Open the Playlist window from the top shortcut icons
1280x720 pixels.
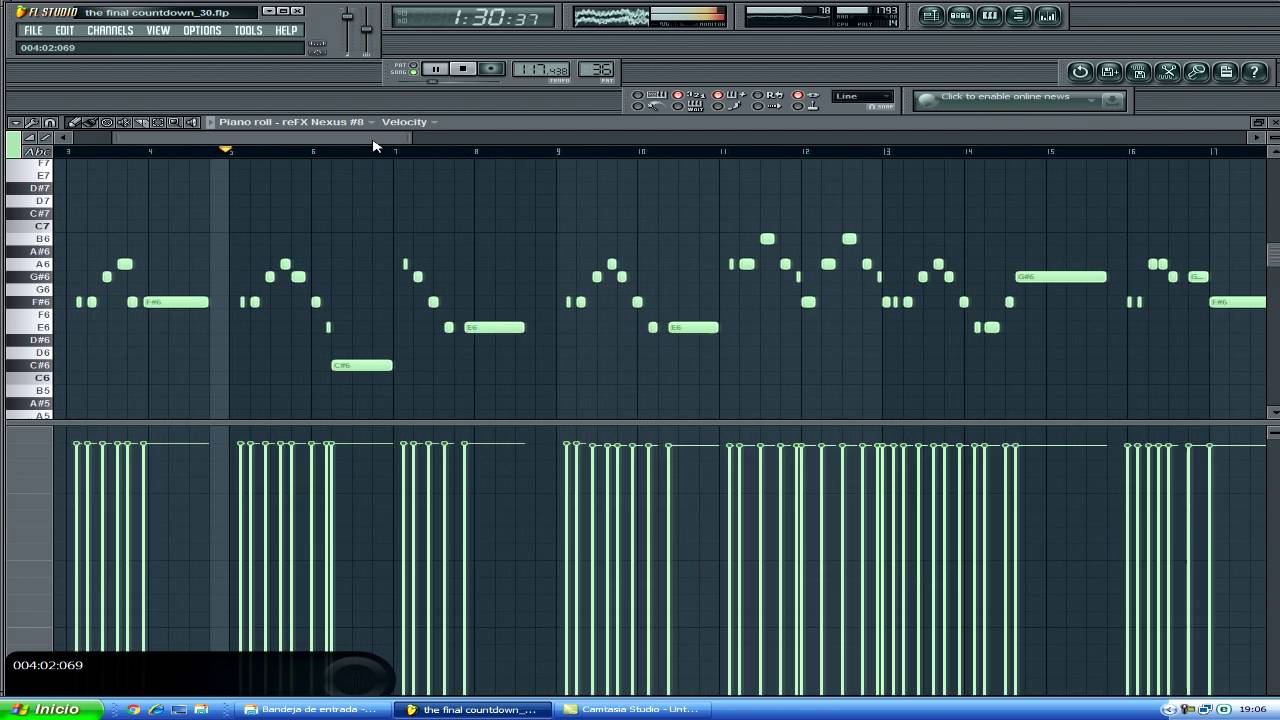pyautogui.click(x=931, y=15)
